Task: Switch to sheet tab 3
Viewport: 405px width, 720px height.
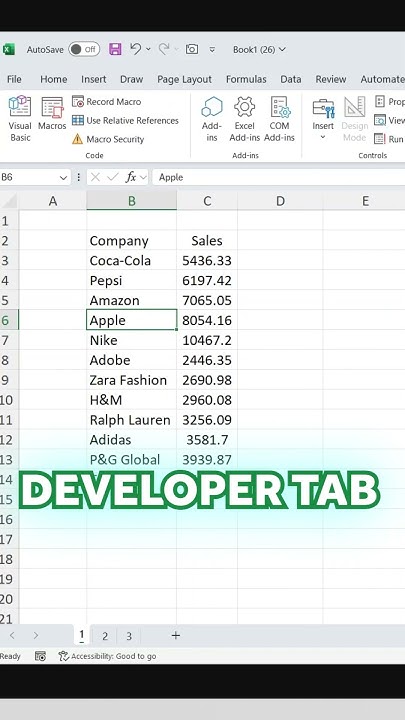Action: (x=129, y=636)
